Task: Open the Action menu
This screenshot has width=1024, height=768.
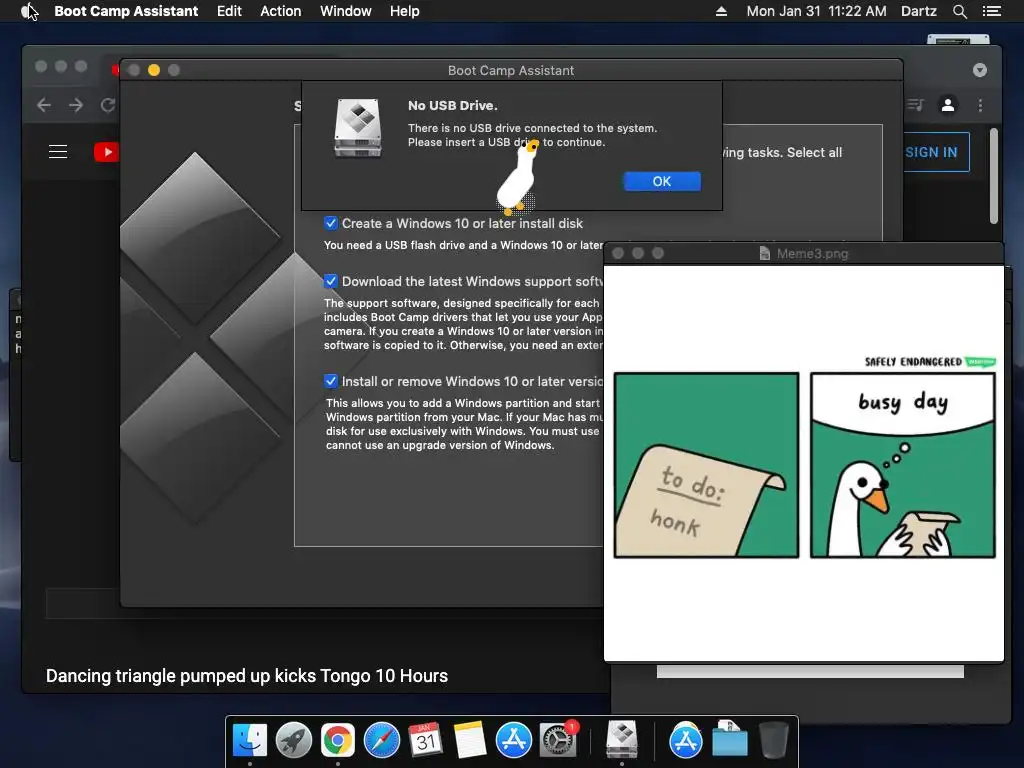Action: point(281,11)
